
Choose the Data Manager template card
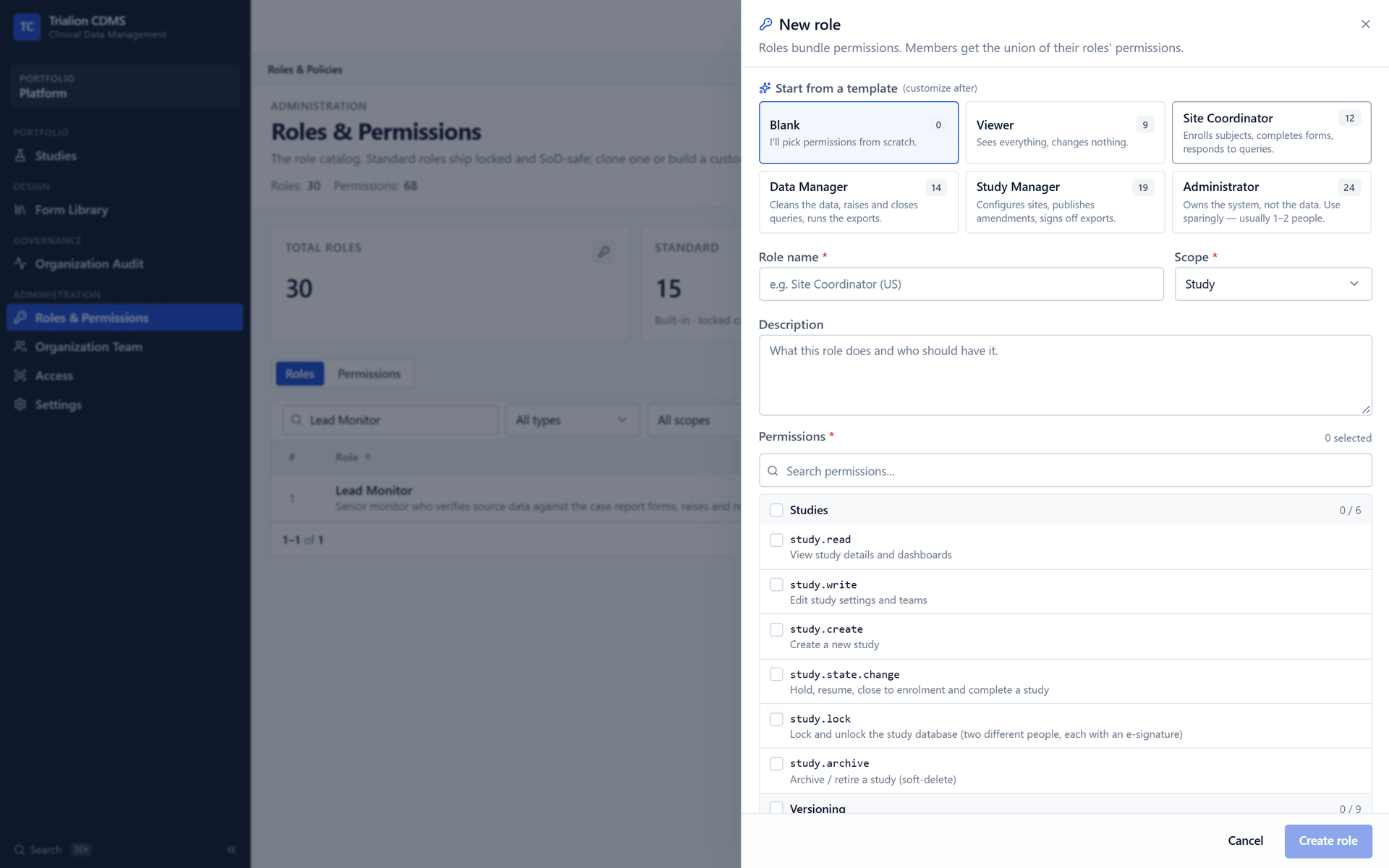click(858, 202)
